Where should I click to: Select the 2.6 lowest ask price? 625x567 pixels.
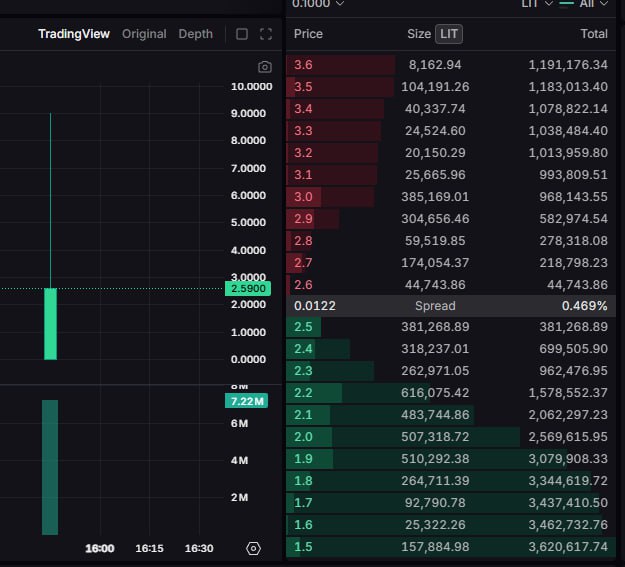[x=303, y=285]
